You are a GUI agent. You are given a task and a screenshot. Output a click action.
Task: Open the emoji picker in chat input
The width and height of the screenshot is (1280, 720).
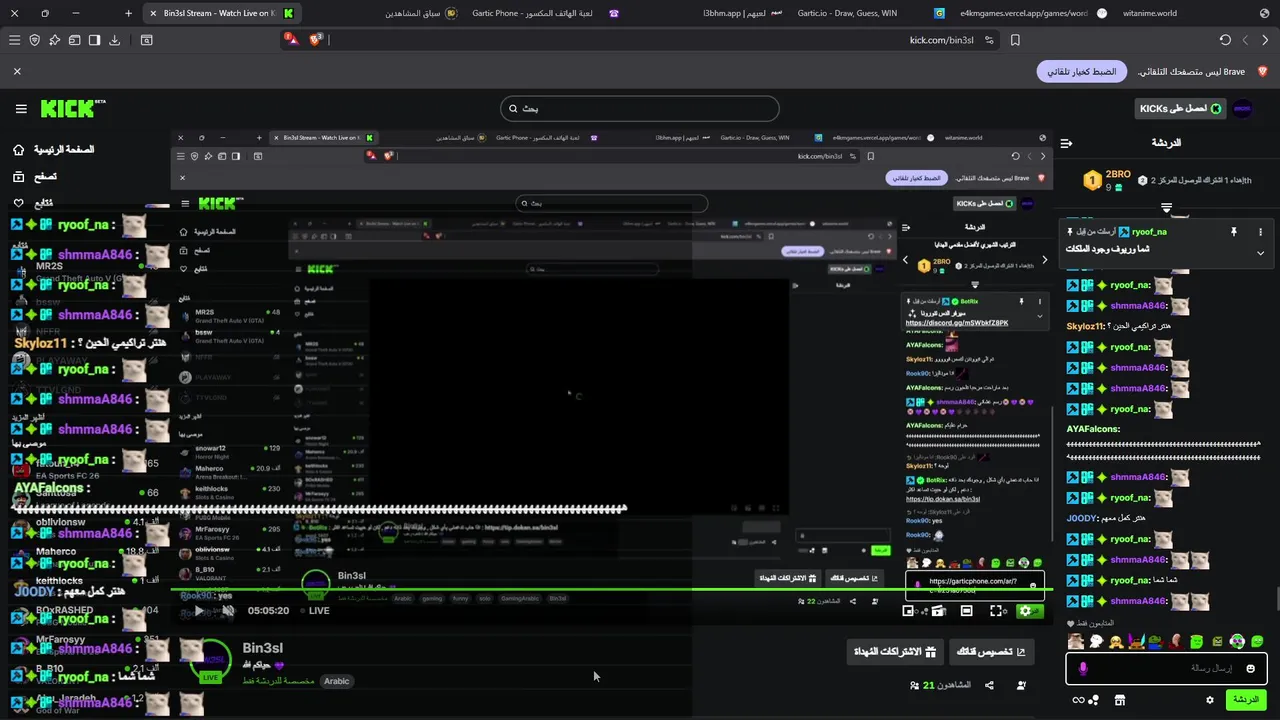(1251, 668)
